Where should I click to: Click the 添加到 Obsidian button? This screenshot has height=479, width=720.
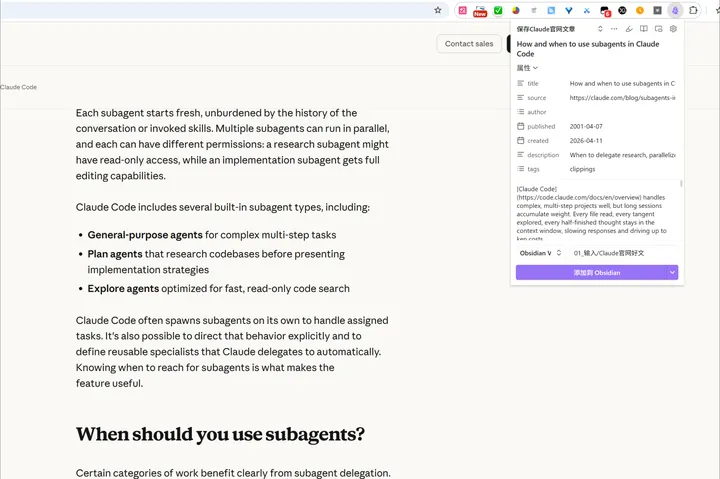point(591,272)
